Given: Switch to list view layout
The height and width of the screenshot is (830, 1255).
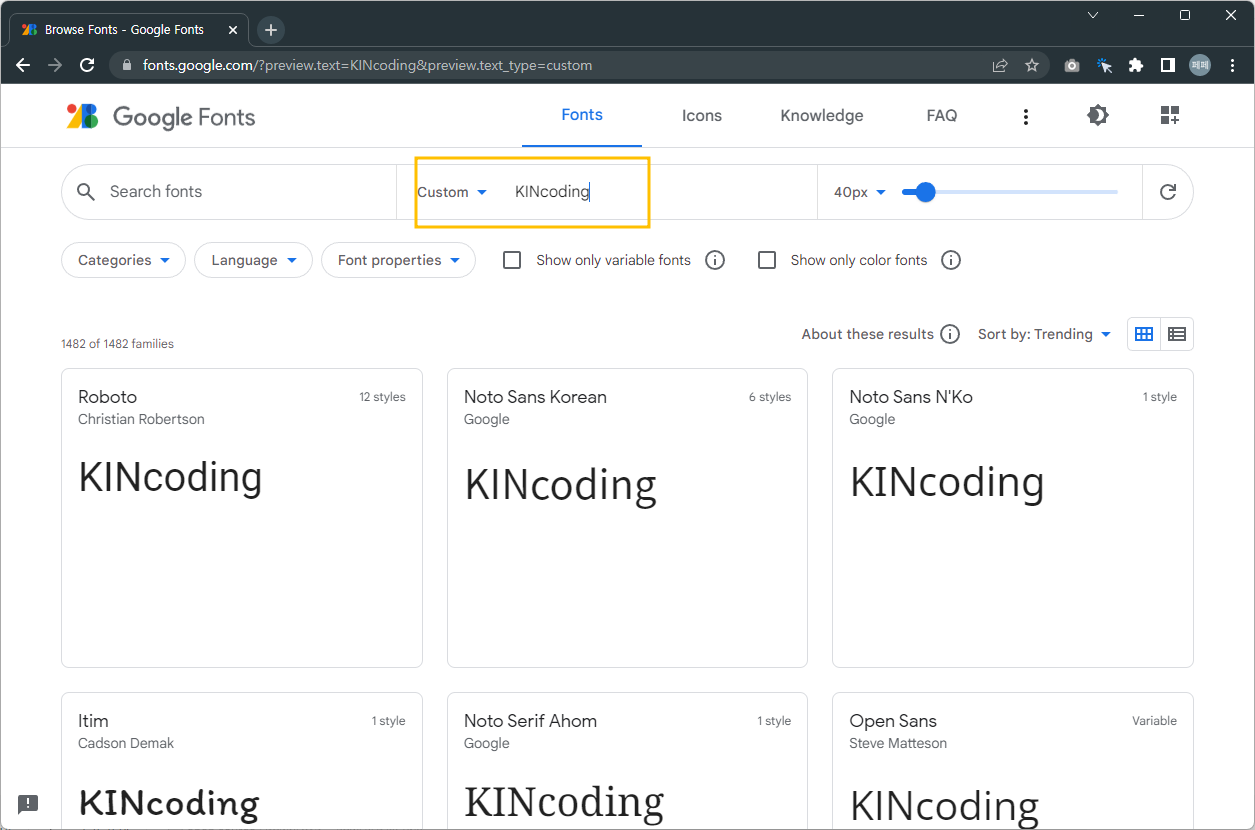Looking at the screenshot, I should (1177, 334).
